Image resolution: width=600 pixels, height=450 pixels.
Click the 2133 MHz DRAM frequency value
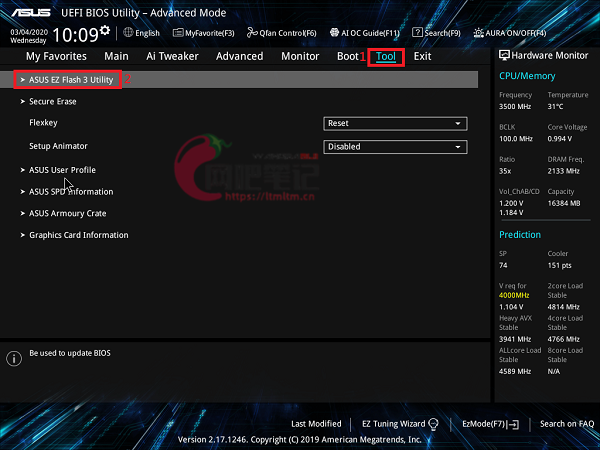[563, 171]
